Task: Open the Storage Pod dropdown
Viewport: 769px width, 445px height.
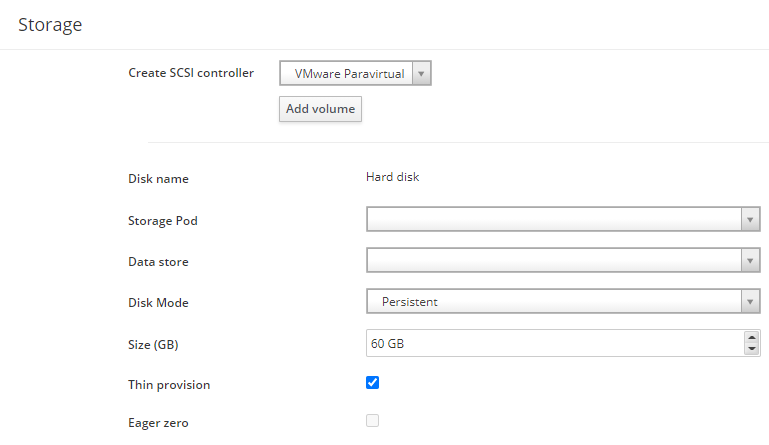Action: pos(563,219)
